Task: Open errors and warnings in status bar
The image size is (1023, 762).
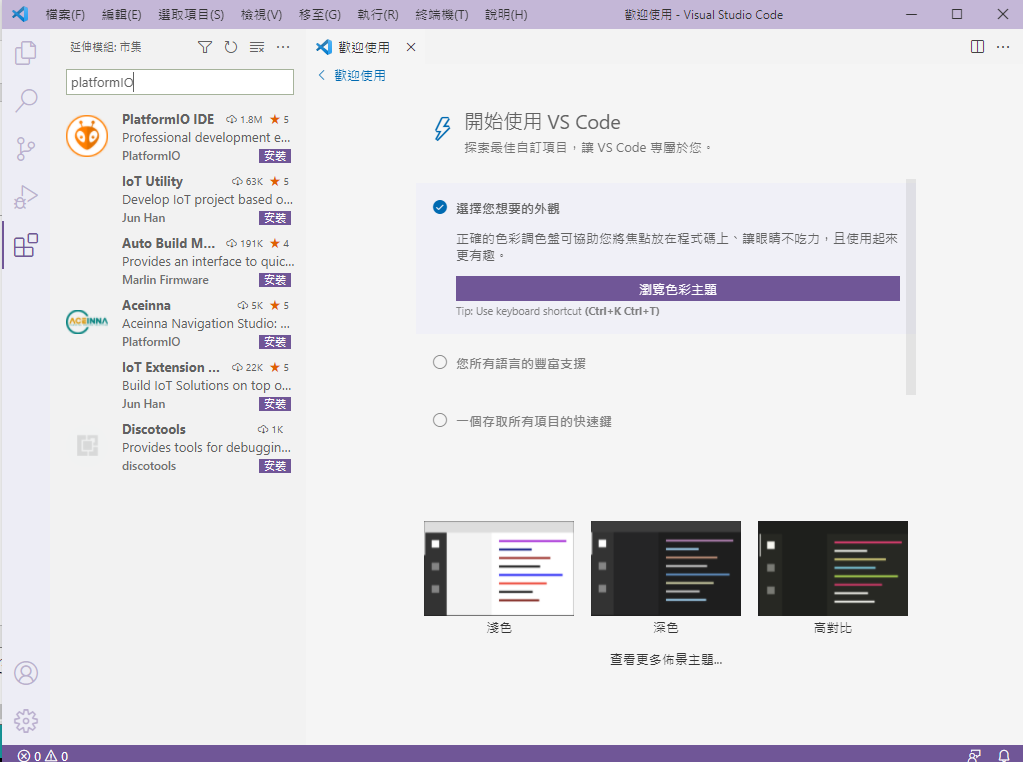Action: click(43, 755)
